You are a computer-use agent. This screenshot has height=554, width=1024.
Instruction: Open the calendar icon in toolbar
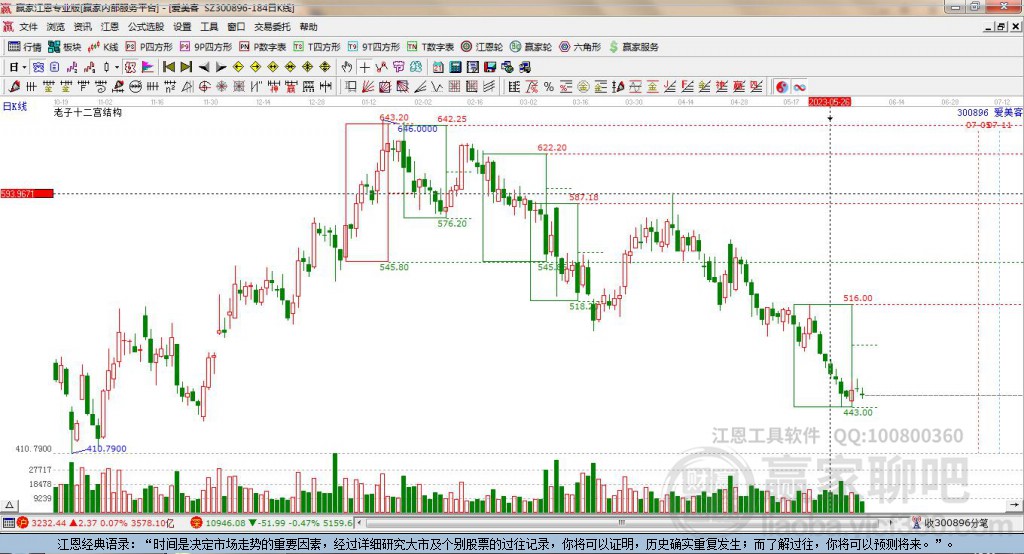pyautogui.click(x=438, y=67)
